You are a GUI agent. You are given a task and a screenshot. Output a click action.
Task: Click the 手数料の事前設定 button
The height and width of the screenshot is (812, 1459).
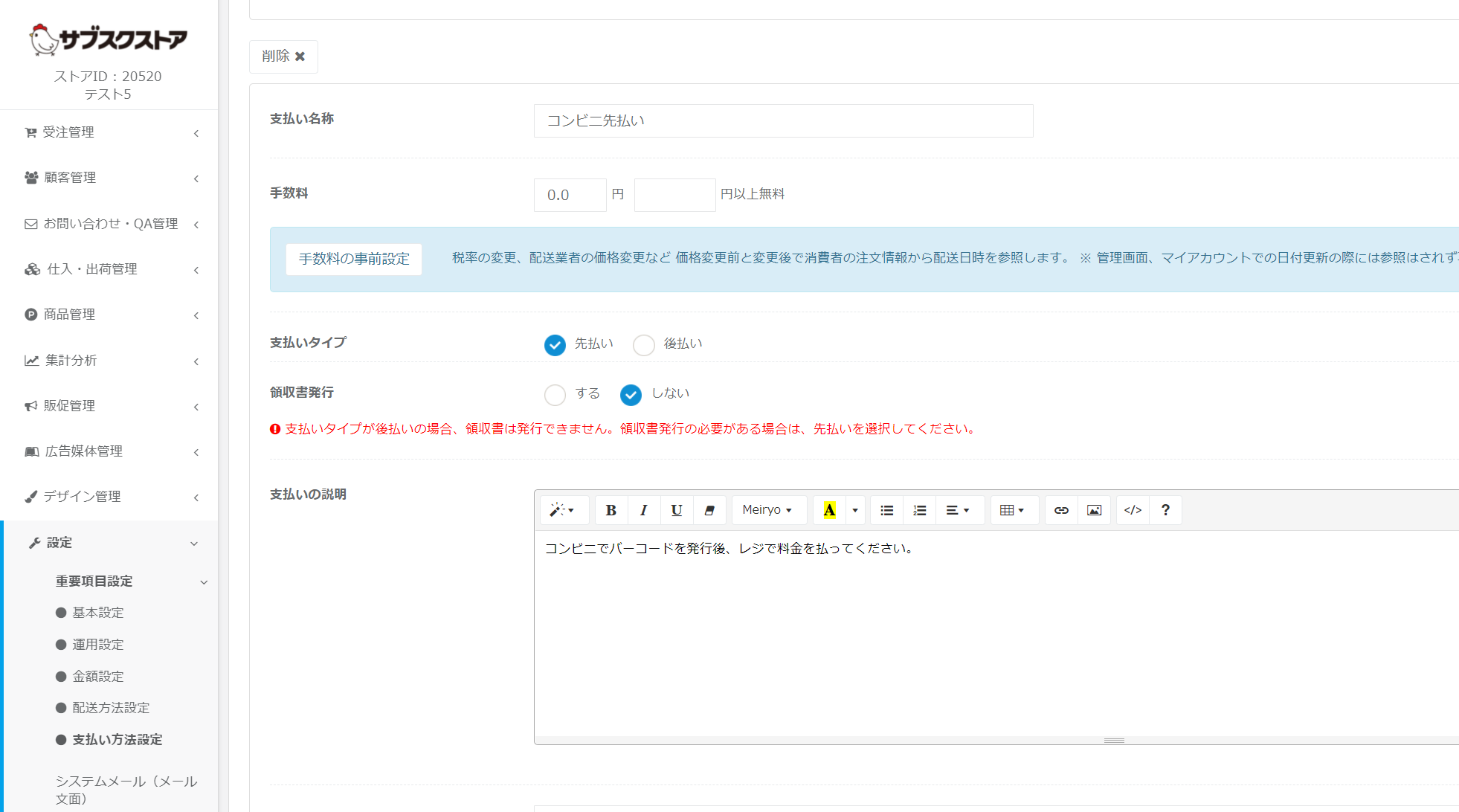coord(354,259)
